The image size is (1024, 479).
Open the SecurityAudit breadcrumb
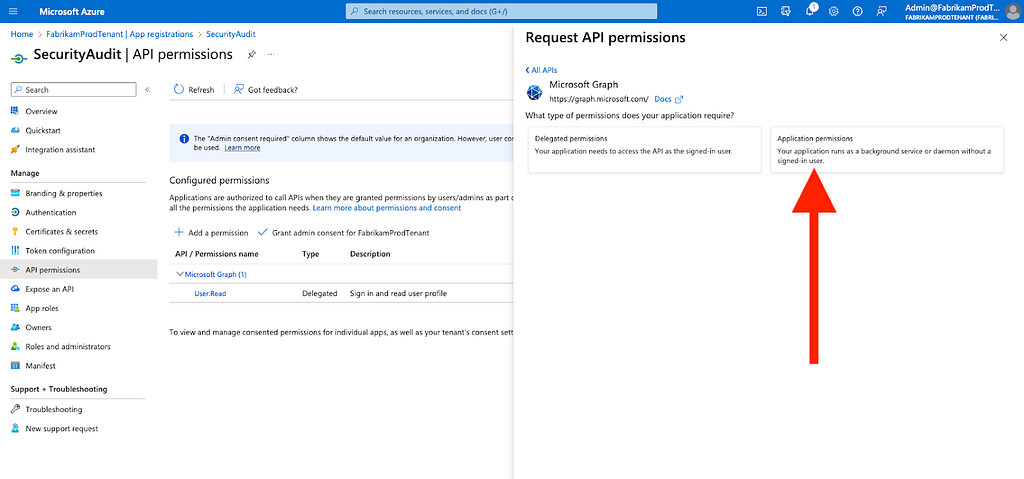tap(231, 34)
